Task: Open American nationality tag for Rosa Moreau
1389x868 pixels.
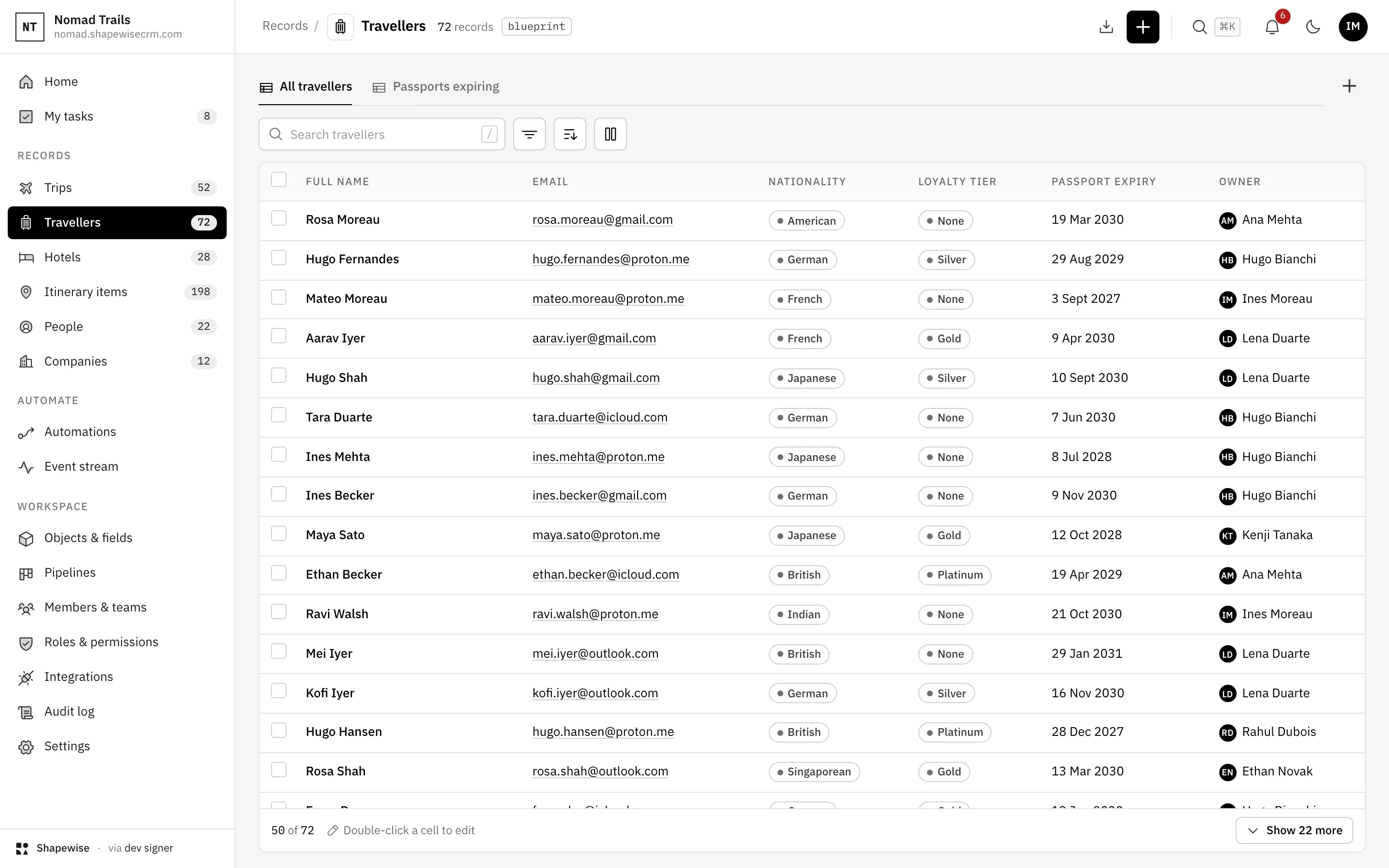Action: tap(806, 220)
